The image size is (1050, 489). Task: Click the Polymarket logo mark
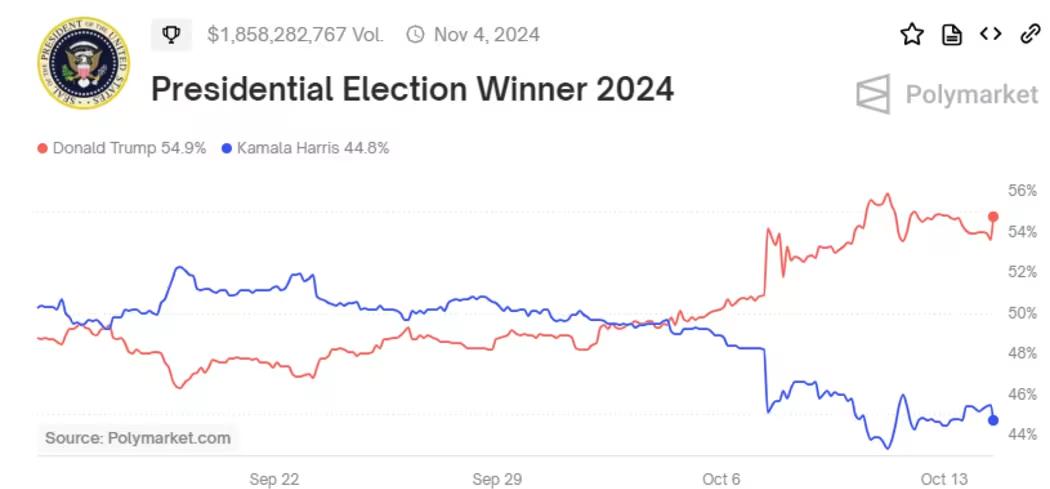(873, 94)
